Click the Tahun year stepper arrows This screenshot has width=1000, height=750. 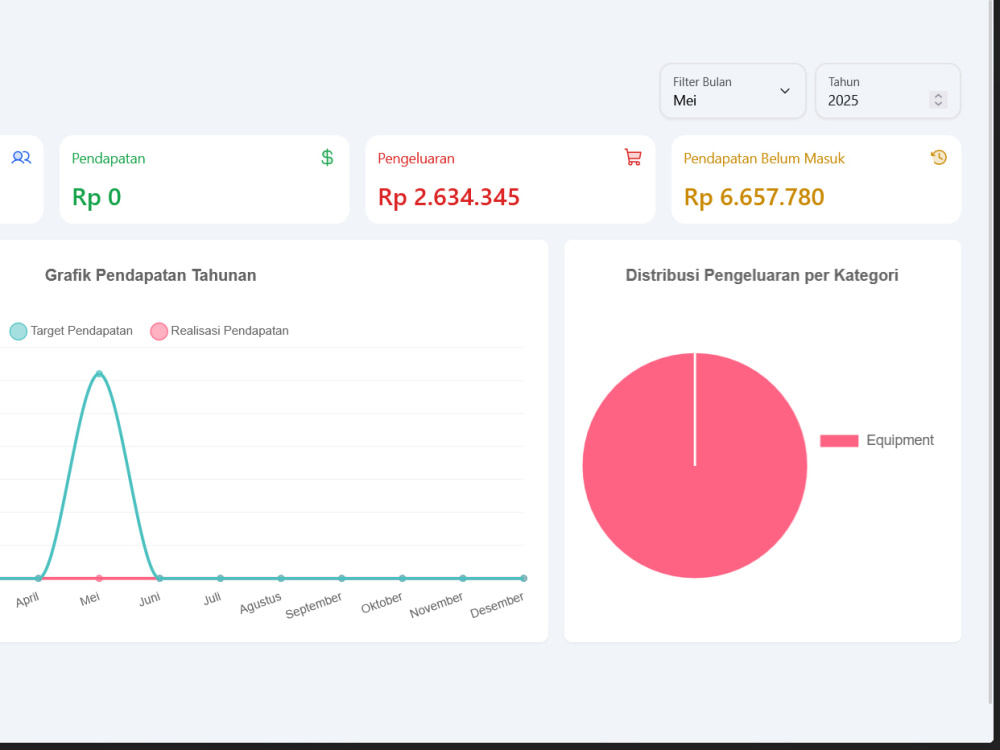pos(938,99)
